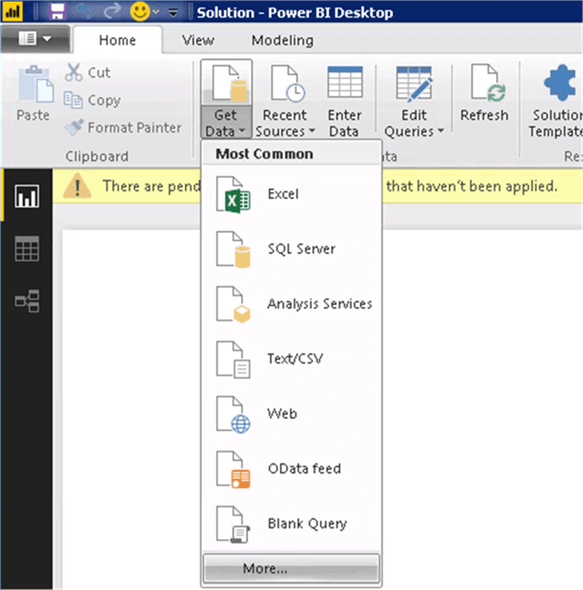Screen dimensions: 583x590
Task: Select Excel from Get Data menu
Action: pos(292,194)
